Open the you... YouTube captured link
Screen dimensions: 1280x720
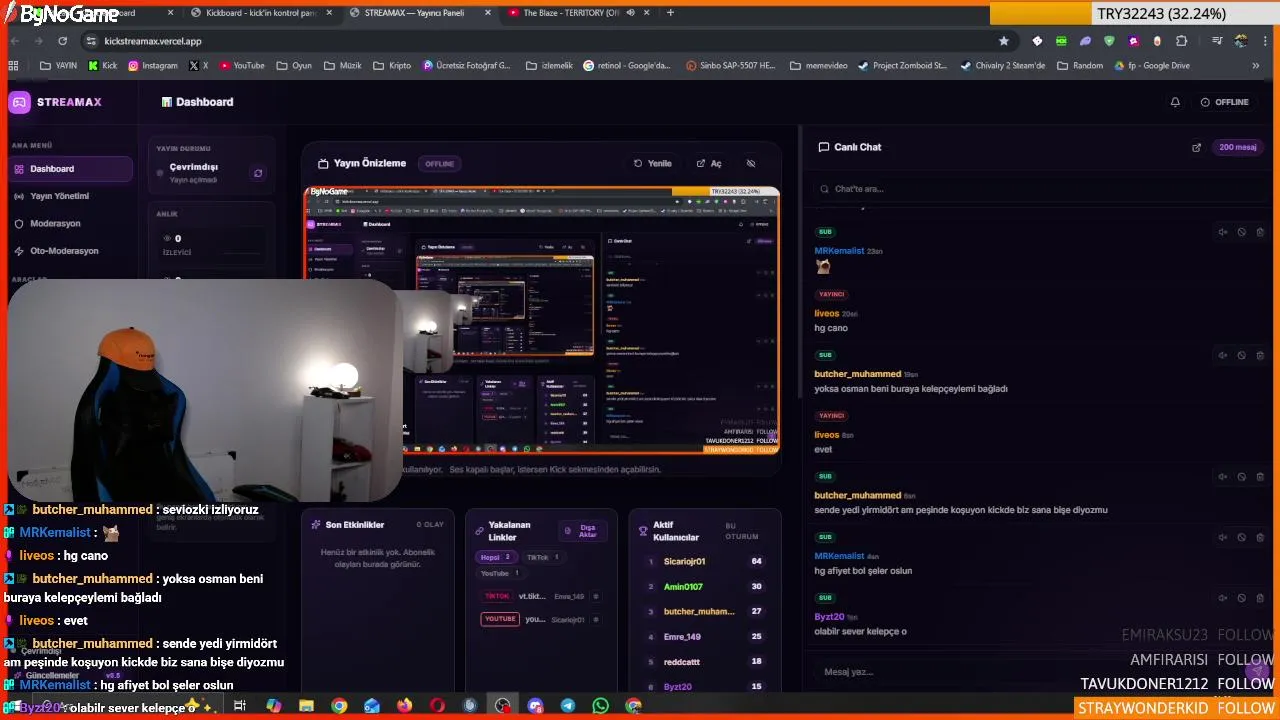point(535,619)
